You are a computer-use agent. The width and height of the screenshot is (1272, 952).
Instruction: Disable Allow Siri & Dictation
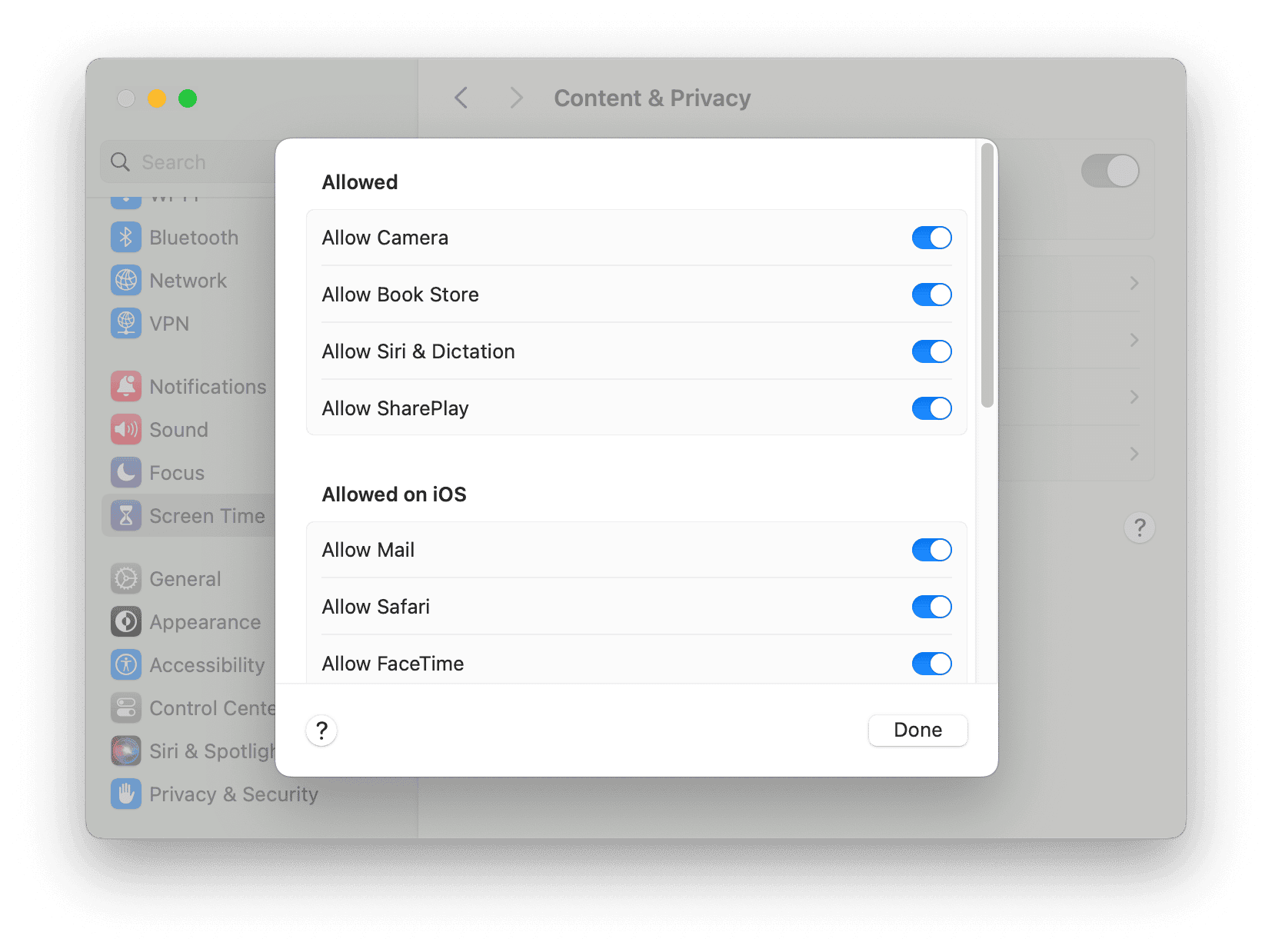[x=932, y=351]
